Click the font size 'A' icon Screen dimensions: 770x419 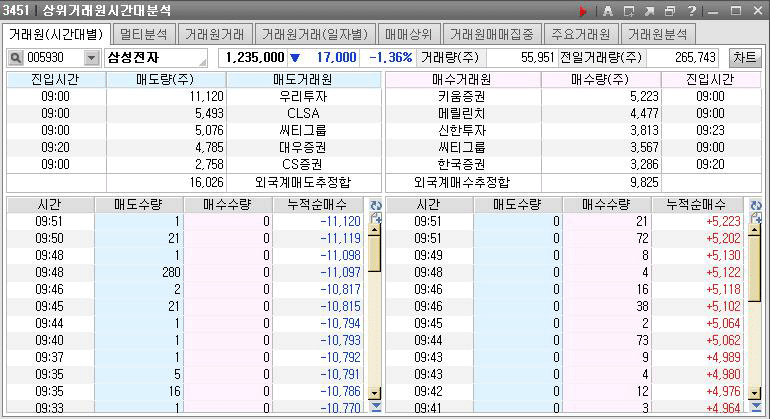click(607, 11)
